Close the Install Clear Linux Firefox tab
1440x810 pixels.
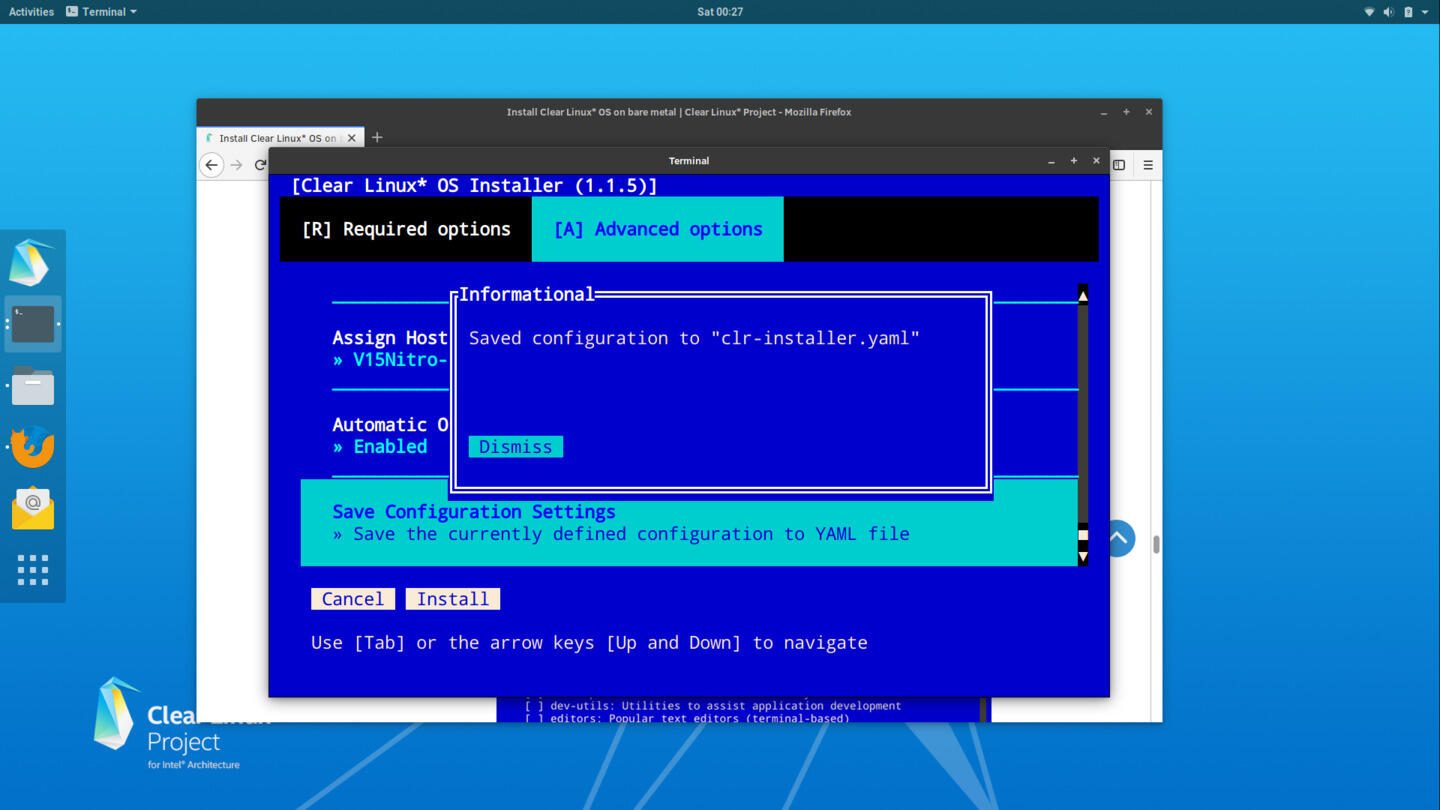pyautogui.click(x=351, y=138)
